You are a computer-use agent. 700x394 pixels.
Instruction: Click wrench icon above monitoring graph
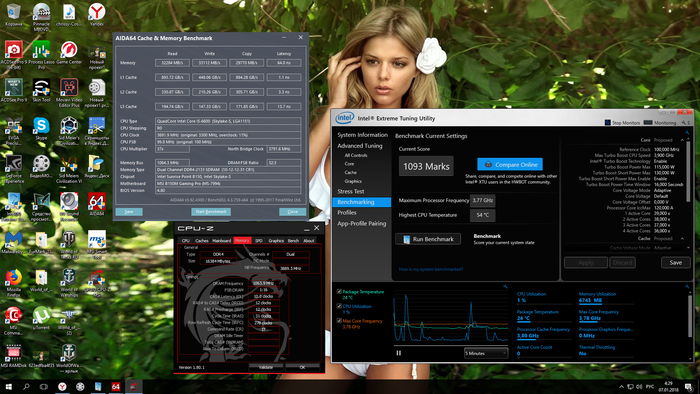click(x=505, y=286)
